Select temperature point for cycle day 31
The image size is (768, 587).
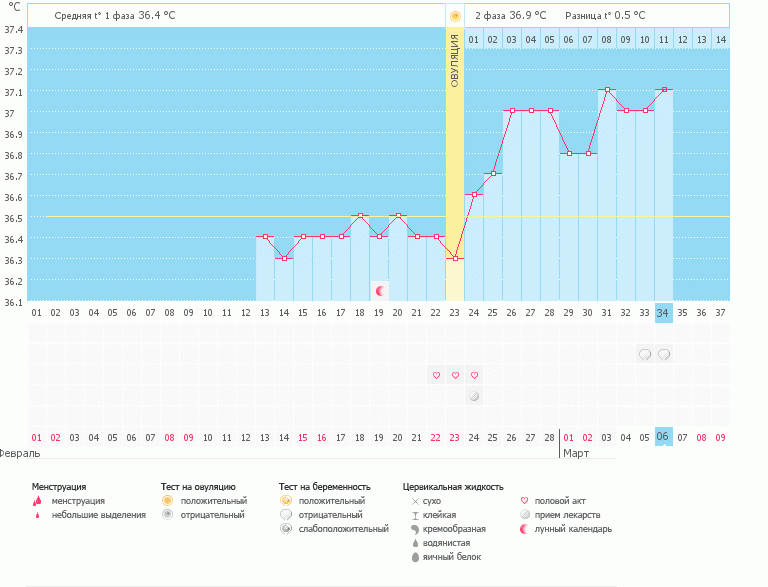(607, 90)
